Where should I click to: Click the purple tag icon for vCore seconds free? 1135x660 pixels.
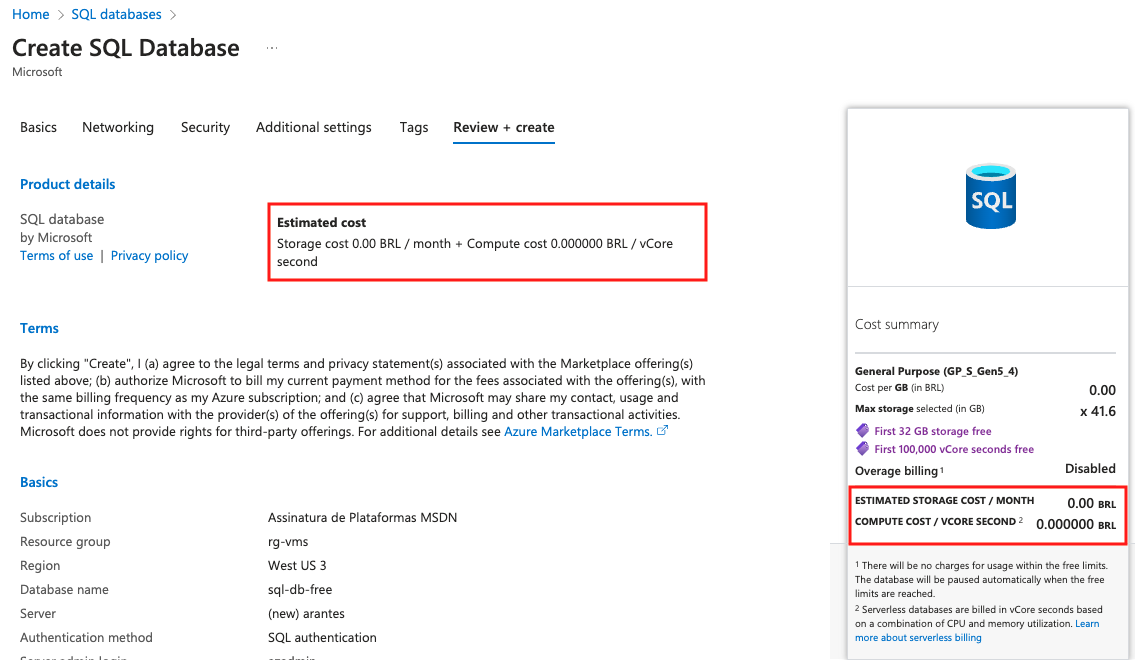pos(862,449)
